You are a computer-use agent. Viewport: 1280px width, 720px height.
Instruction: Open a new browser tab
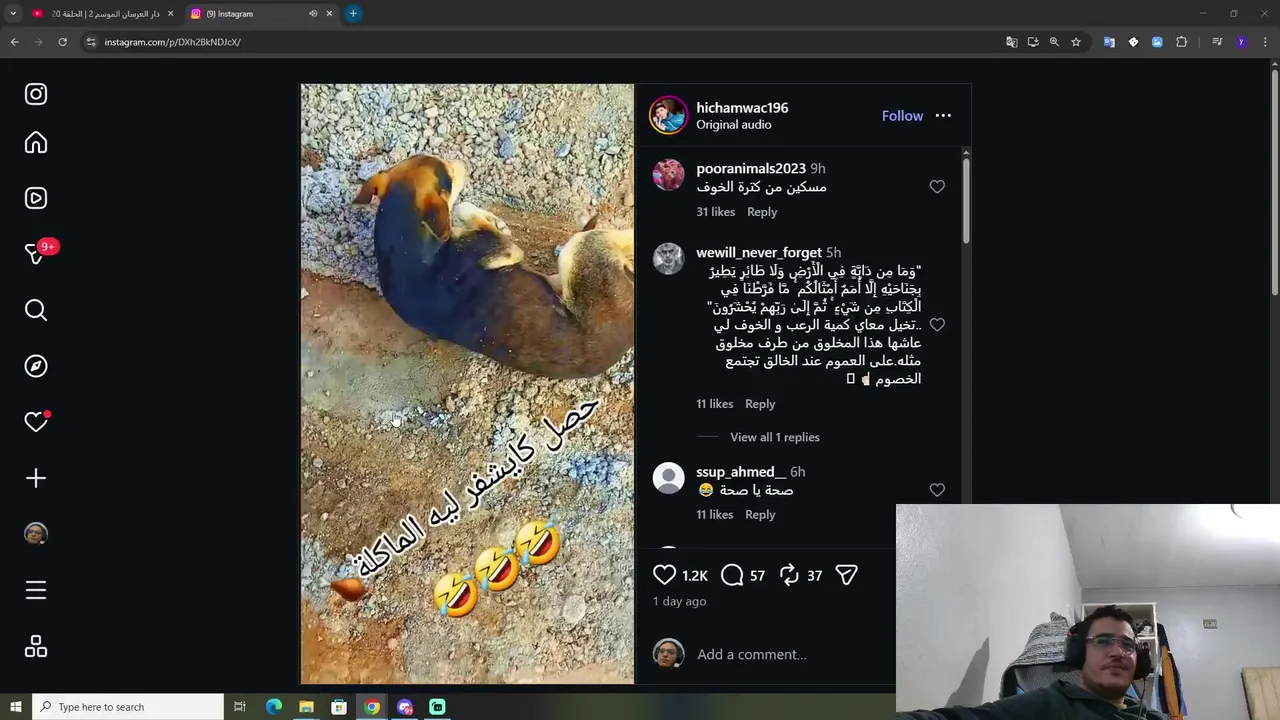pyautogui.click(x=353, y=14)
